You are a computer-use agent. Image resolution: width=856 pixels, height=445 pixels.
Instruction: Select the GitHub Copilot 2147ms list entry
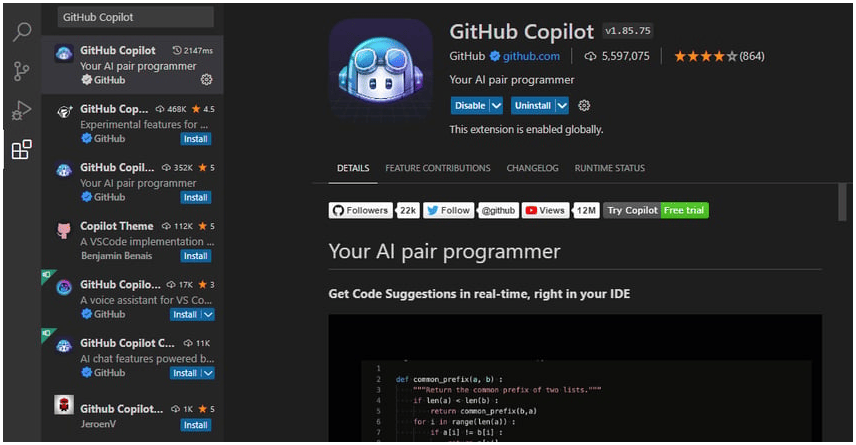(132, 65)
